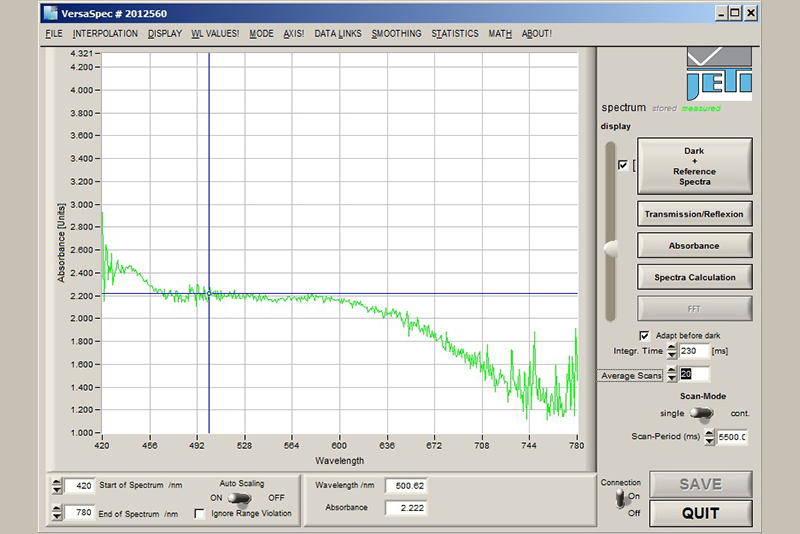Click the WL VALUES! menu item
The image size is (800, 534).
coord(215,34)
